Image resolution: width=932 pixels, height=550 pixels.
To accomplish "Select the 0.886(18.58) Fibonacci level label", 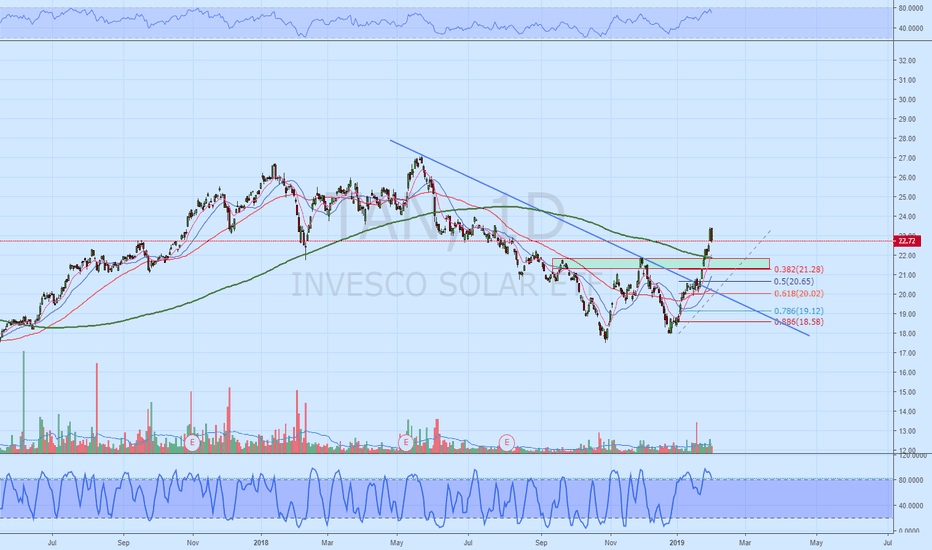I will [798, 322].
